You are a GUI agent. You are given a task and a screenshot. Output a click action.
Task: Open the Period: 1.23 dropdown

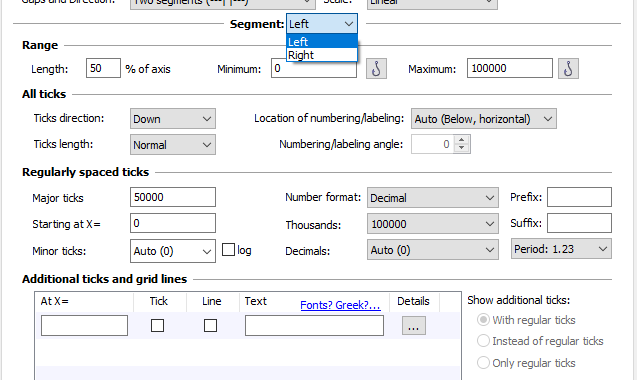pos(561,249)
